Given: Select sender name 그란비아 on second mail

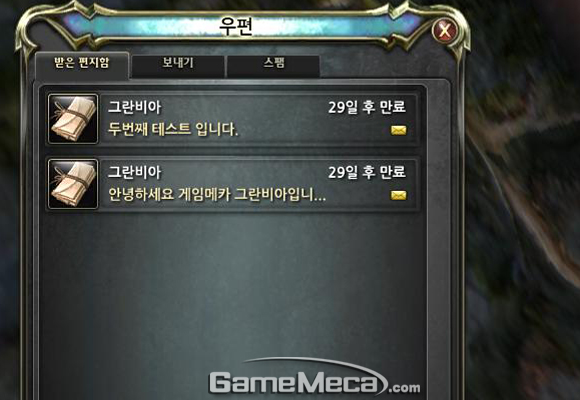Looking at the screenshot, I should 134,173.
